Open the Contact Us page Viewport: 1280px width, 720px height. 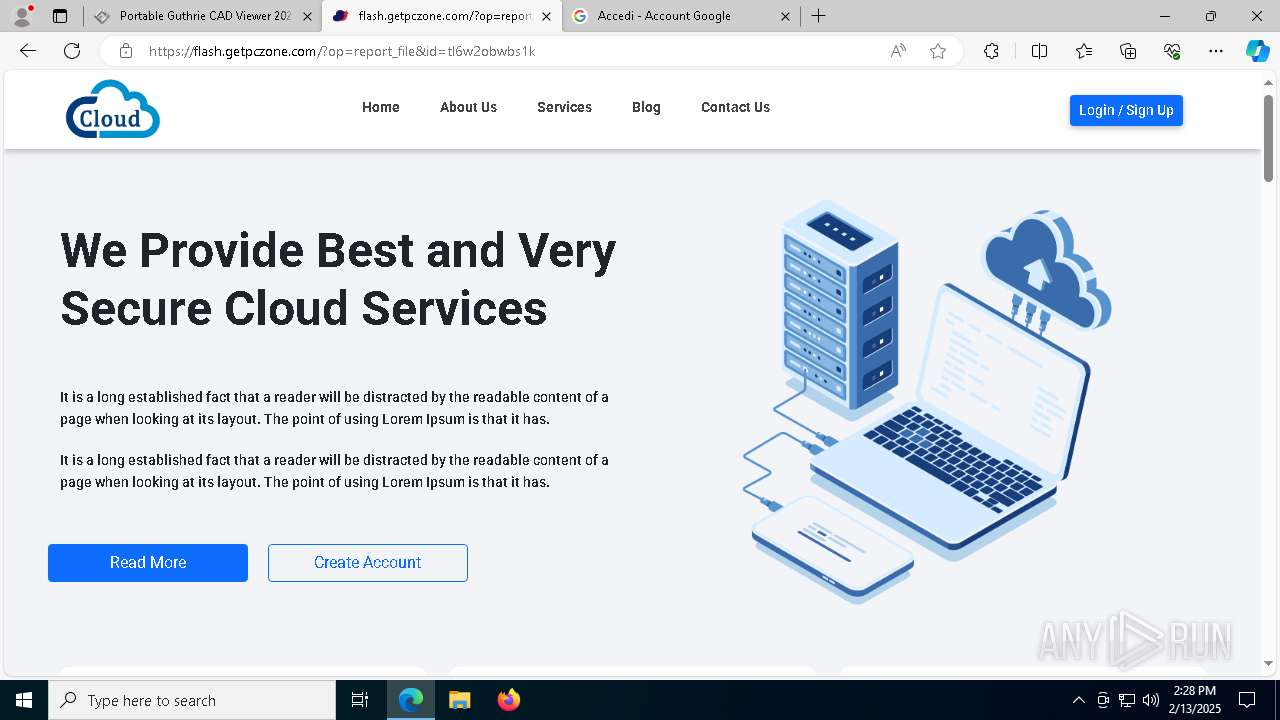(x=735, y=107)
